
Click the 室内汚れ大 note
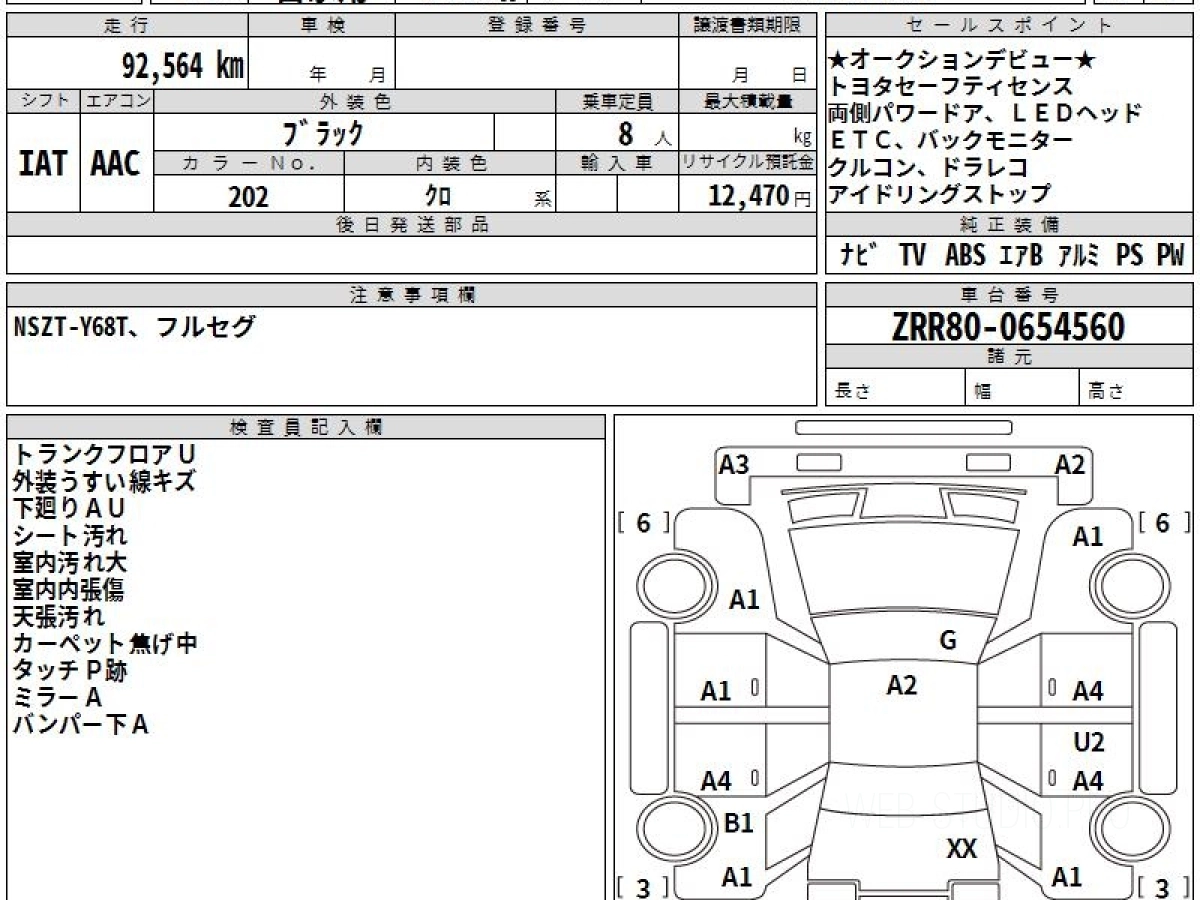click(x=70, y=563)
